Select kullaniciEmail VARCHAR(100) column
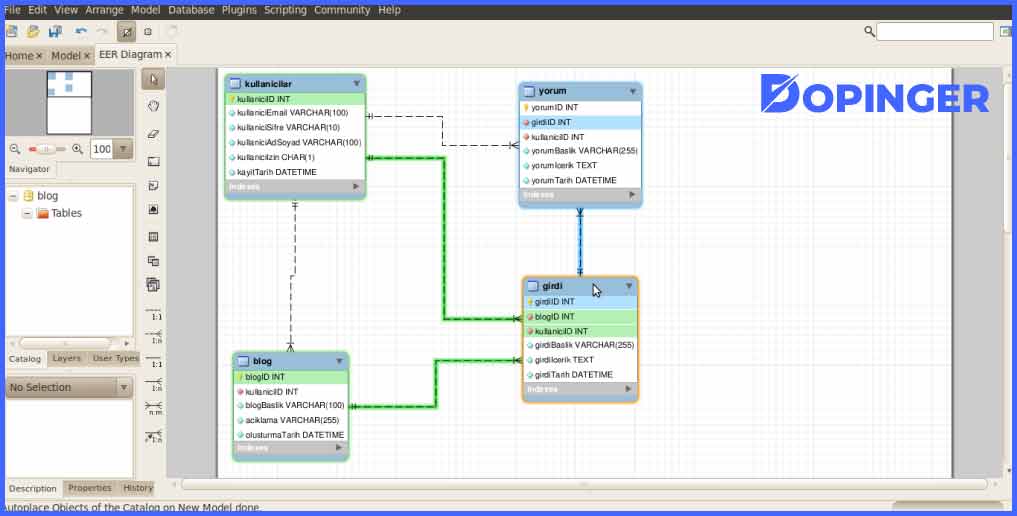Viewport: 1017px width, 516px height. (x=295, y=113)
